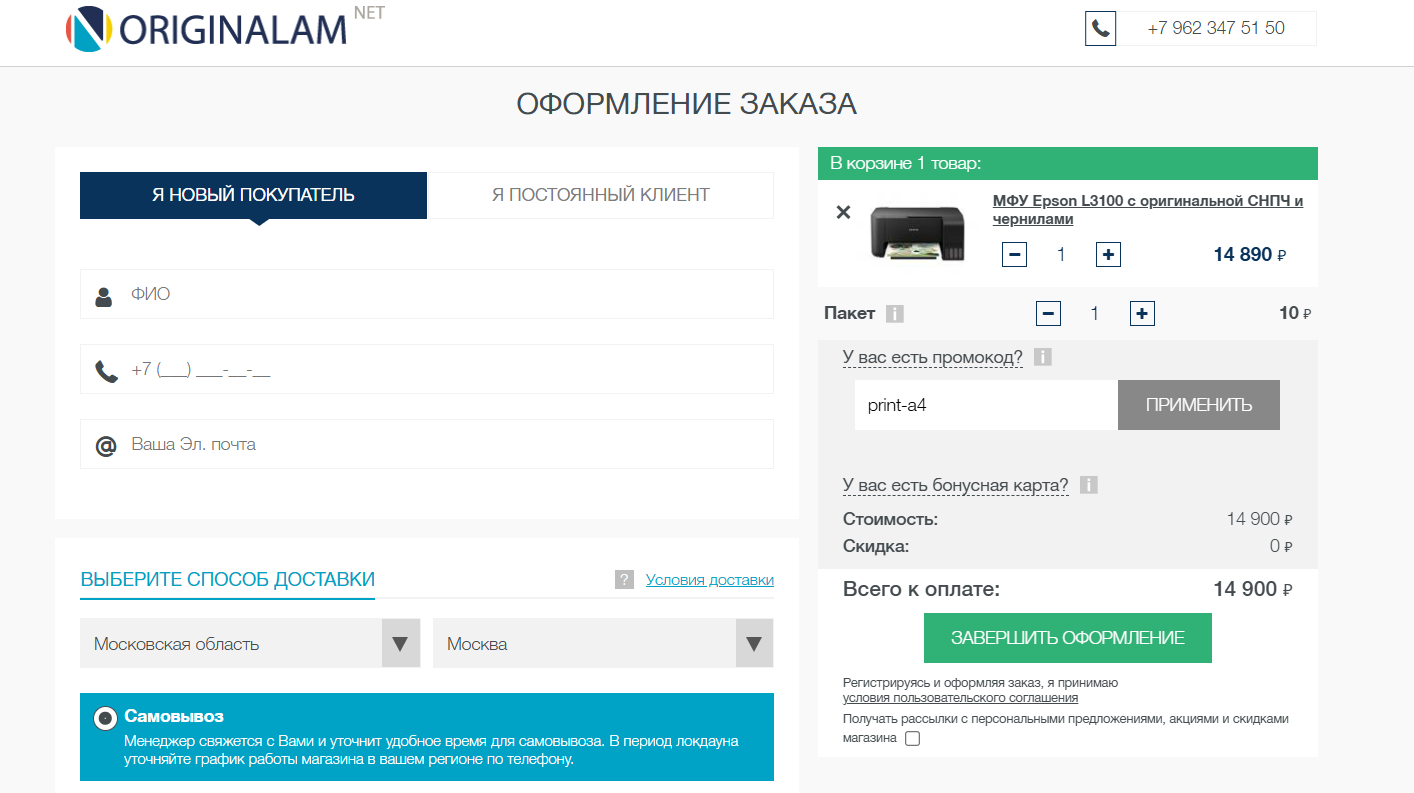Expand the У вас есть бонусная карта? section
Viewport: 1414px width, 793px height.
point(956,485)
